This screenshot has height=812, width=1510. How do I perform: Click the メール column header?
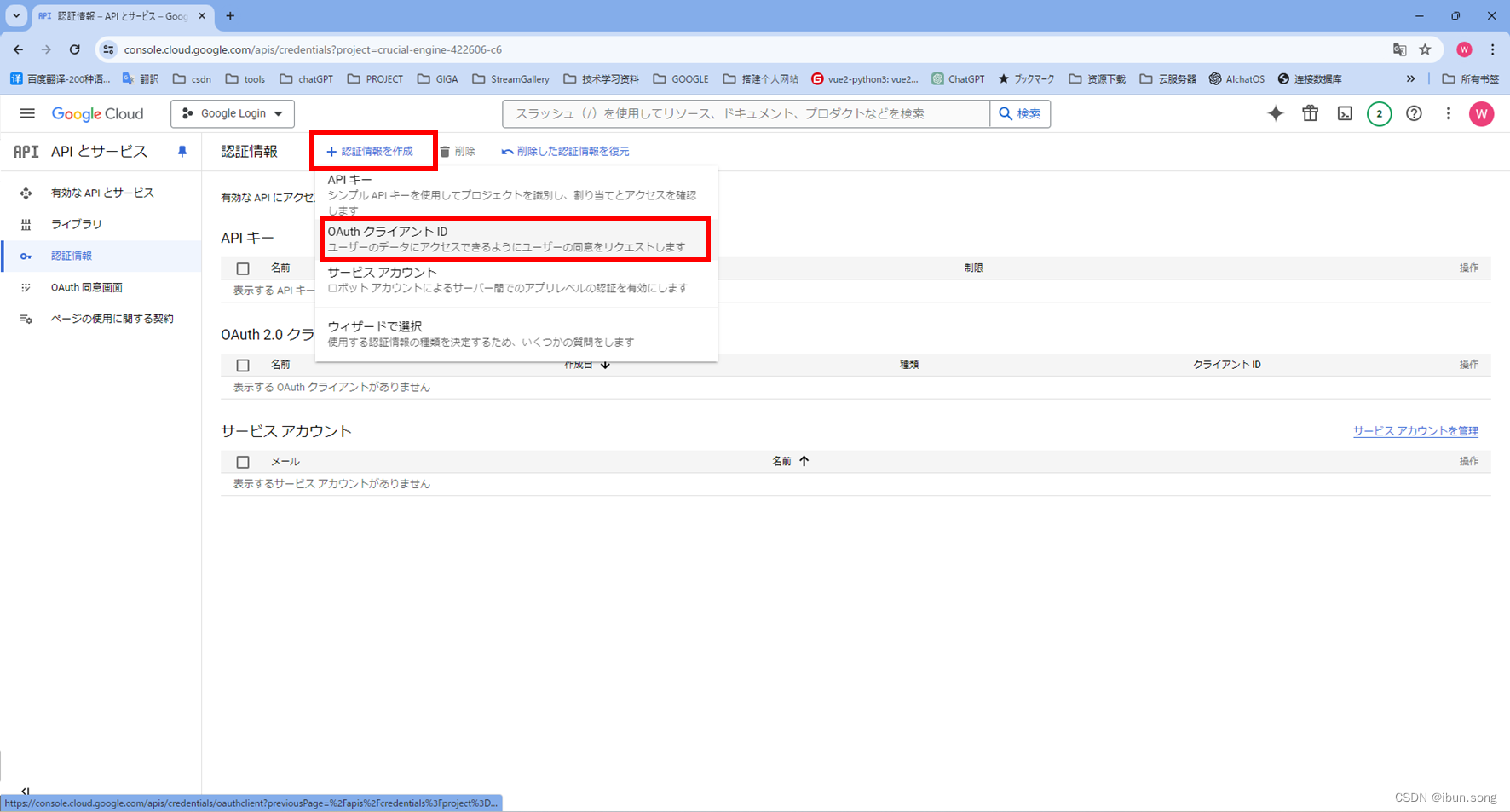(x=285, y=462)
